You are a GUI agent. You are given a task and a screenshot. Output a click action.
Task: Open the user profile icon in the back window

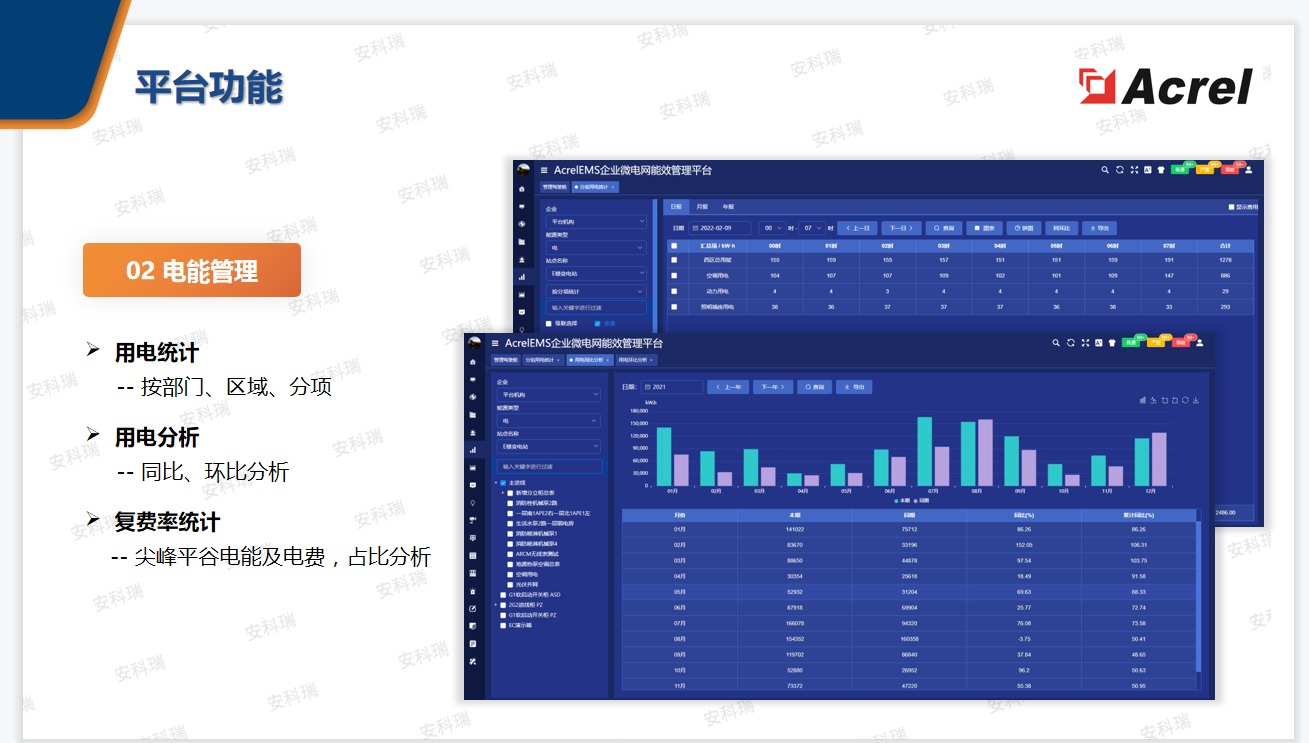click(x=1249, y=170)
